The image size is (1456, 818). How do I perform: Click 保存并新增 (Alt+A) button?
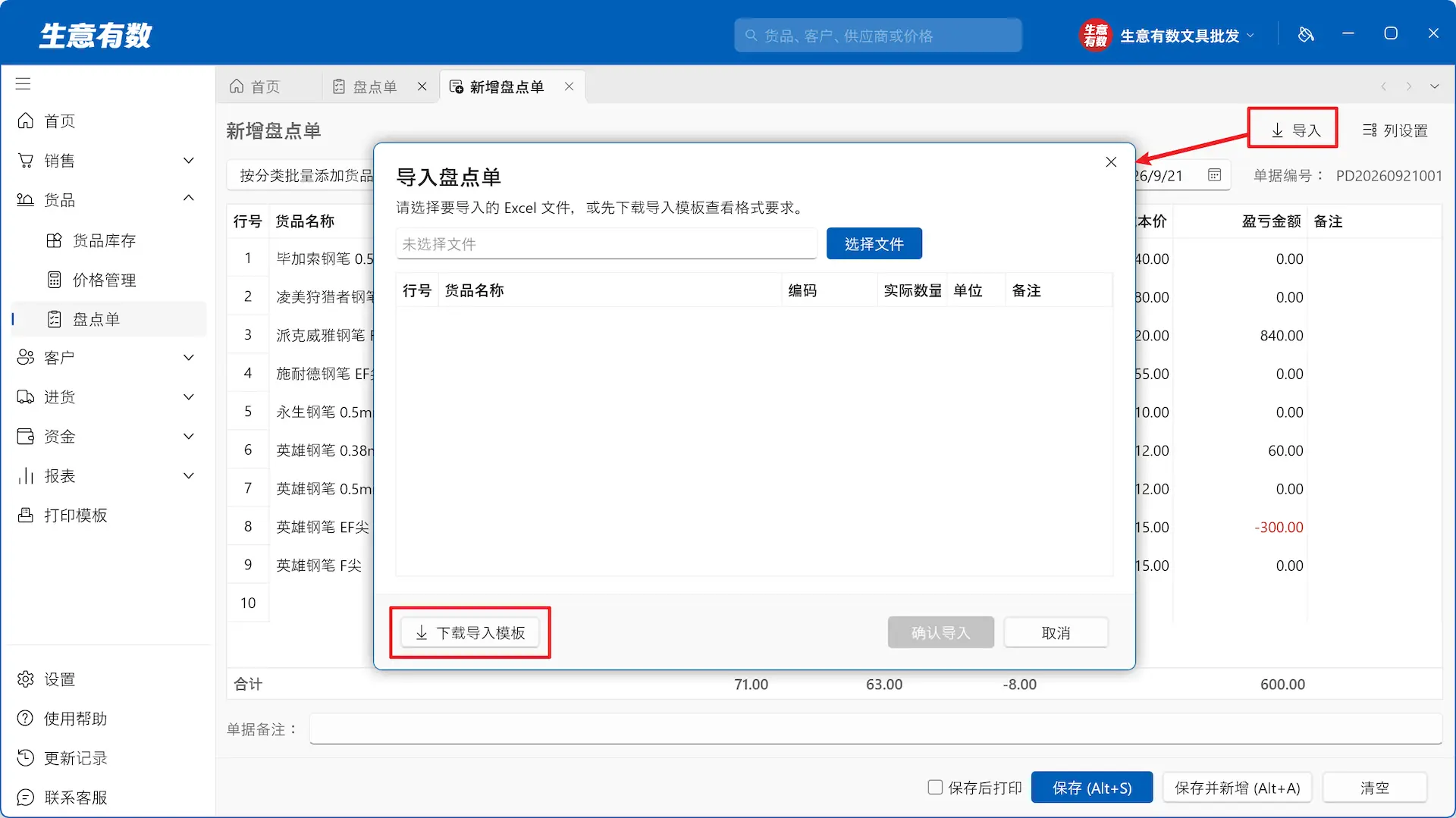pyautogui.click(x=1237, y=788)
